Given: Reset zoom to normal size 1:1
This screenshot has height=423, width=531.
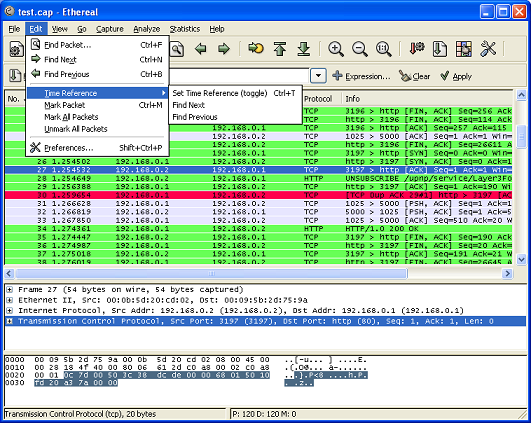Looking at the screenshot, I should tap(384, 49).
